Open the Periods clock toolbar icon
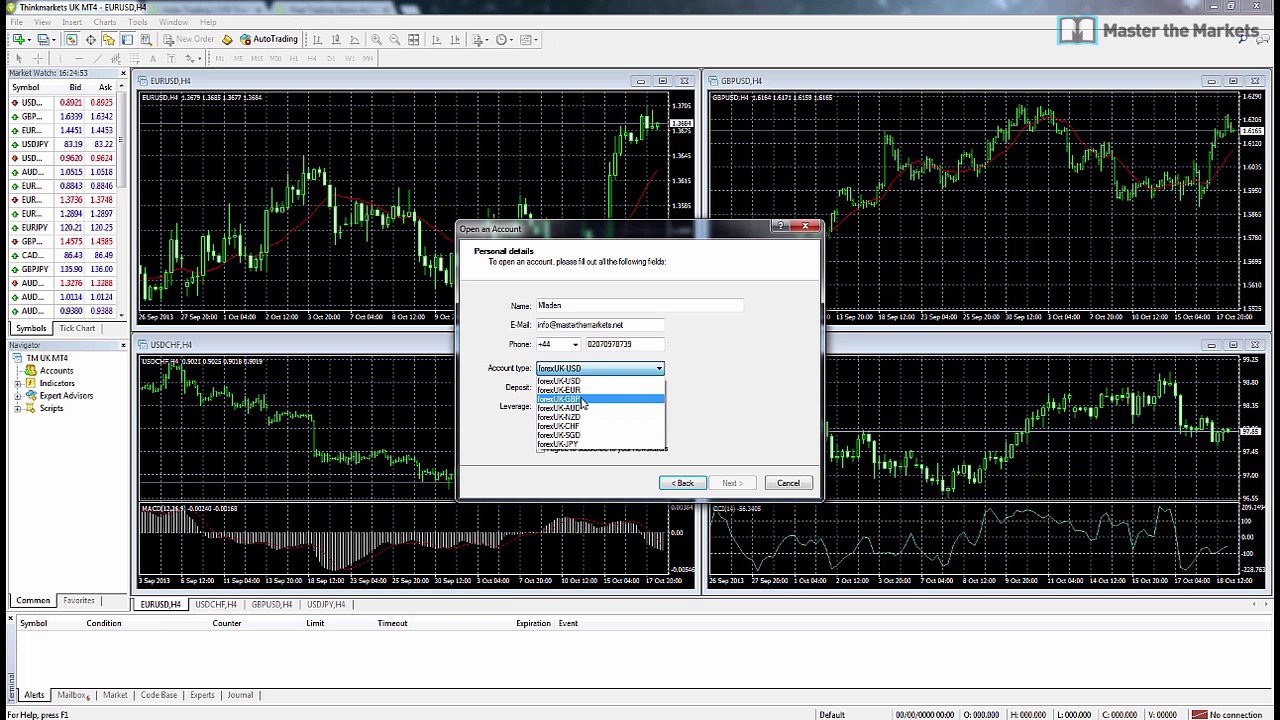1280x720 pixels. tap(503, 40)
